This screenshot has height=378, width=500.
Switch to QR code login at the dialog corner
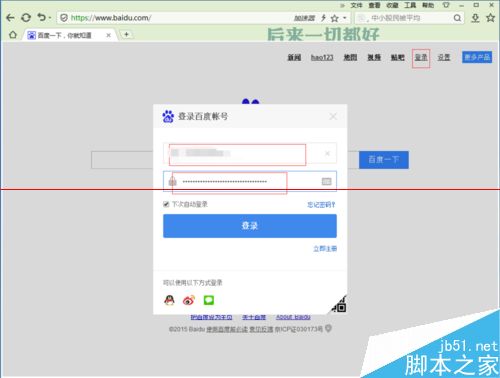pos(339,305)
